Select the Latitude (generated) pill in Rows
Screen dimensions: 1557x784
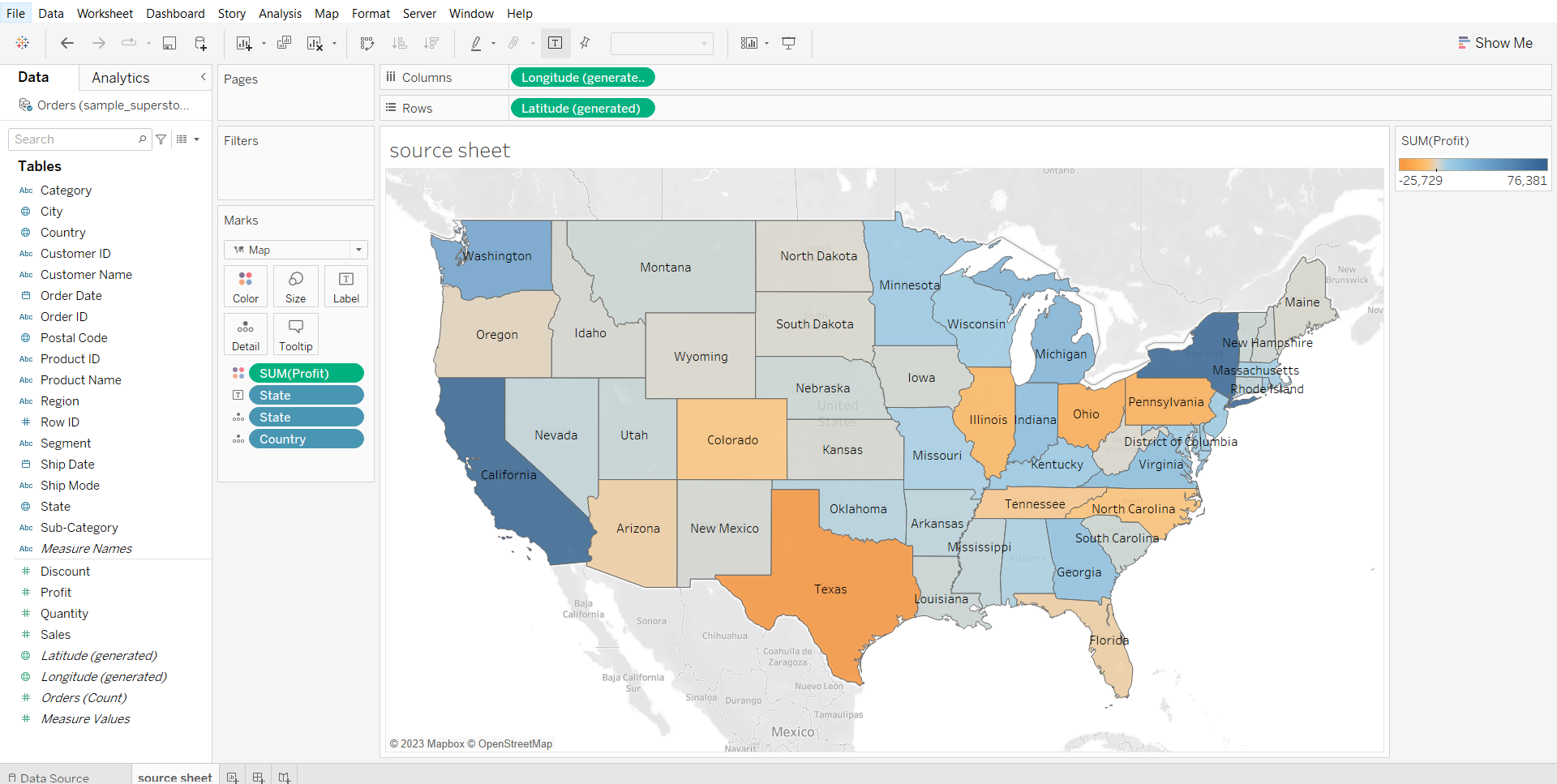coord(581,108)
